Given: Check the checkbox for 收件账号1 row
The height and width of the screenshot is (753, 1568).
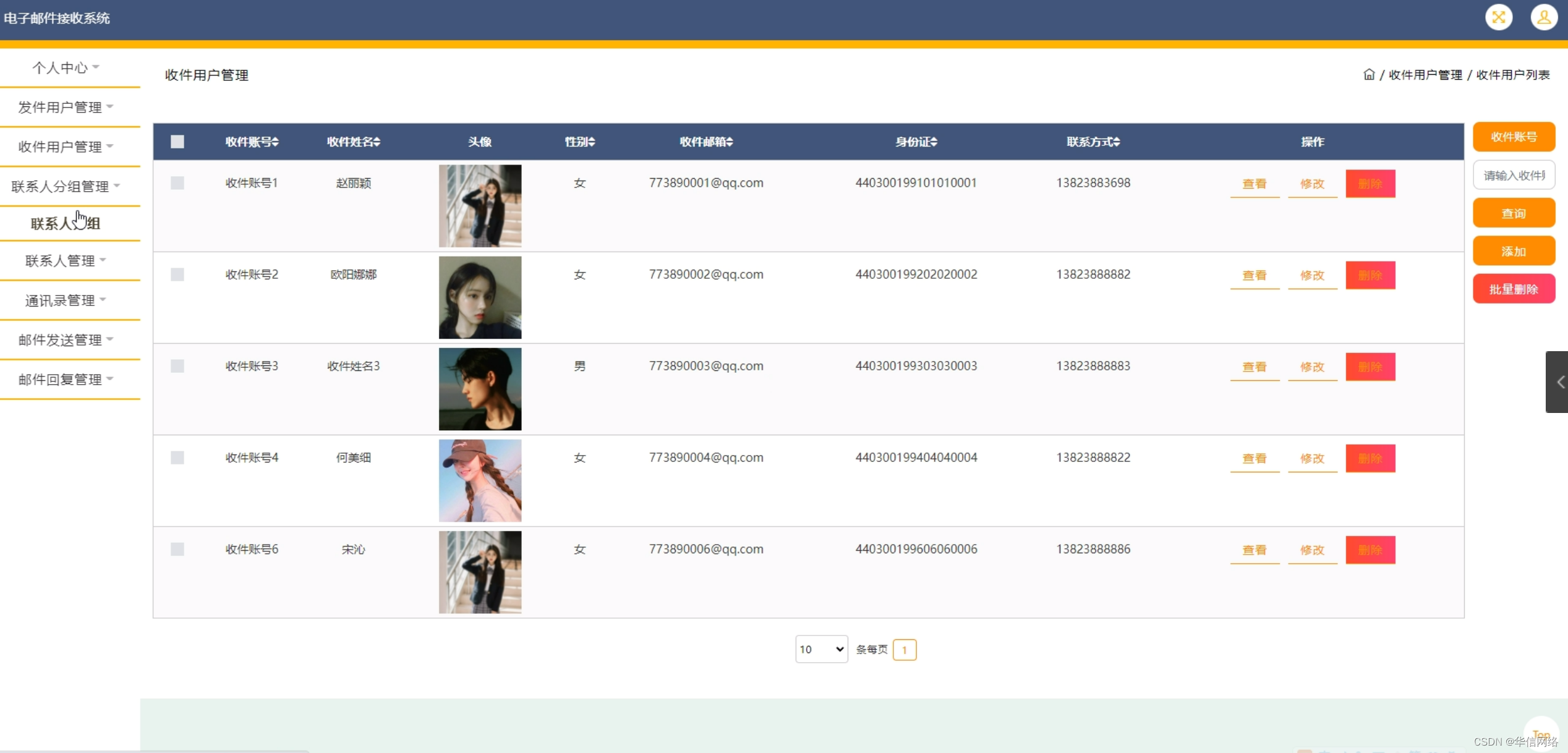Looking at the screenshot, I should pyautogui.click(x=177, y=183).
